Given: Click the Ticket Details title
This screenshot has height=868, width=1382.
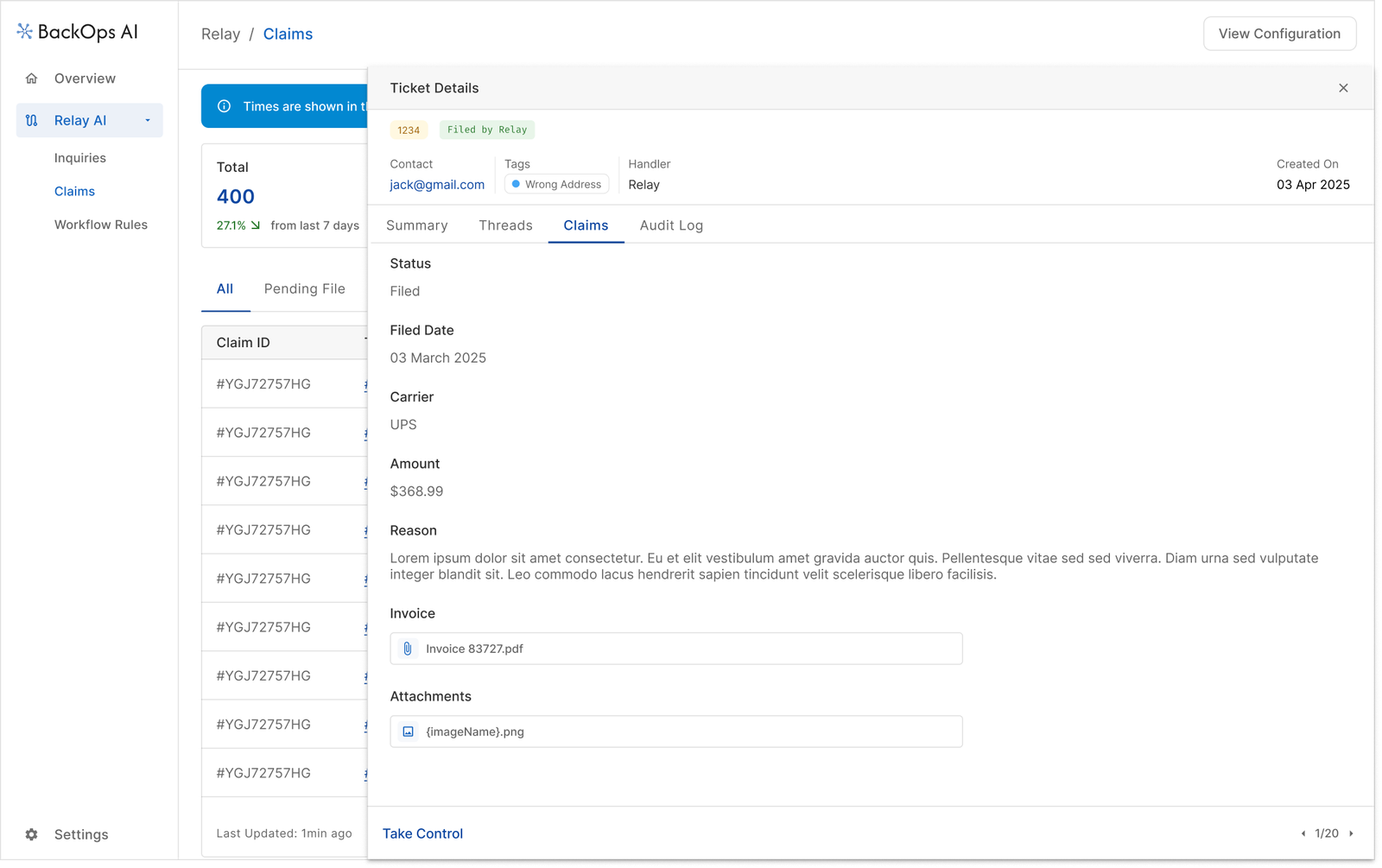Looking at the screenshot, I should [x=434, y=88].
